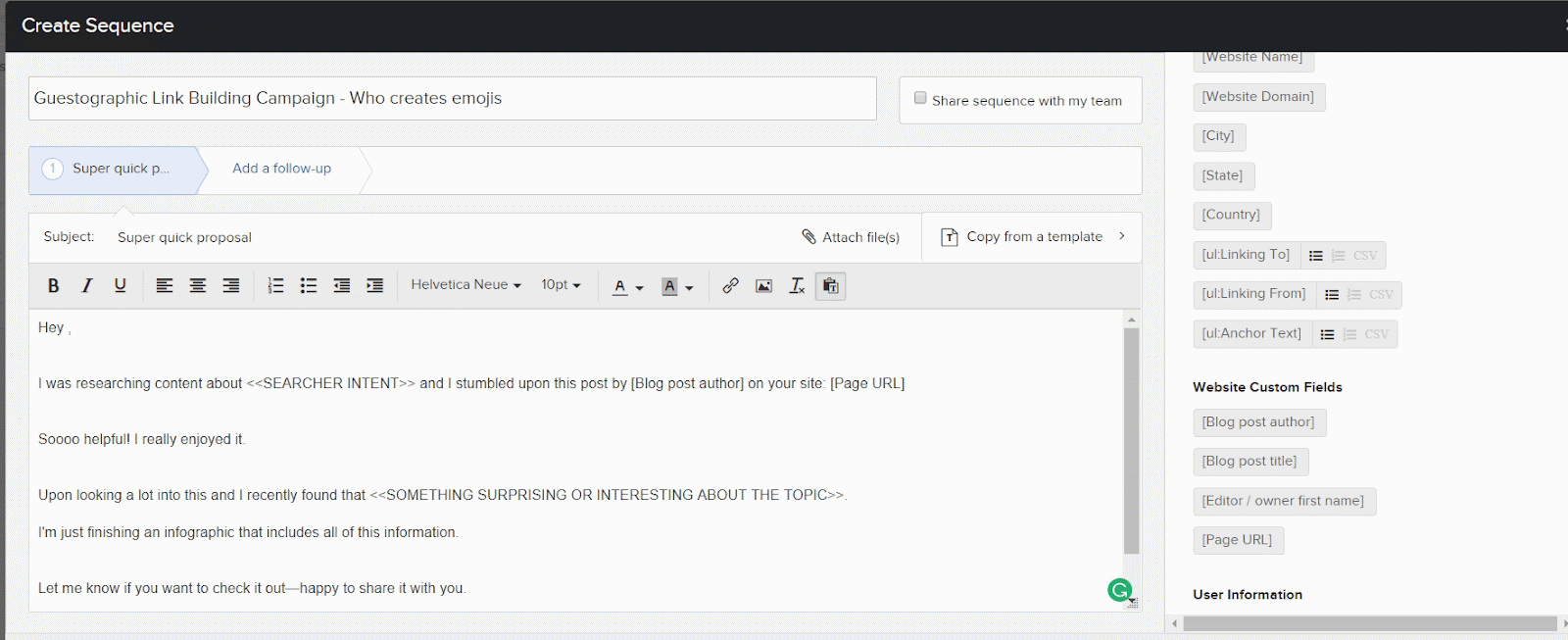Click Add a follow-up step
Viewport: 1568px width, 640px height.
[x=281, y=169]
